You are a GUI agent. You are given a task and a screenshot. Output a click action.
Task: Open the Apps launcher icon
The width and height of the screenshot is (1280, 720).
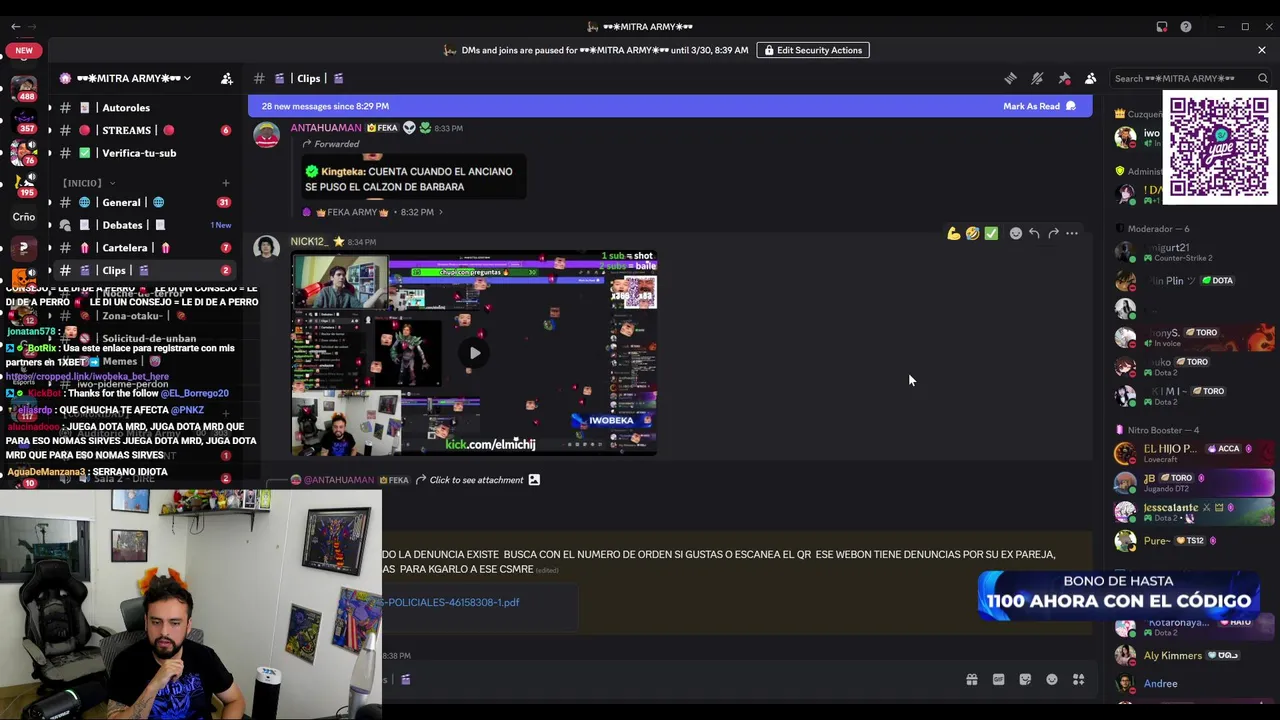click(1079, 680)
